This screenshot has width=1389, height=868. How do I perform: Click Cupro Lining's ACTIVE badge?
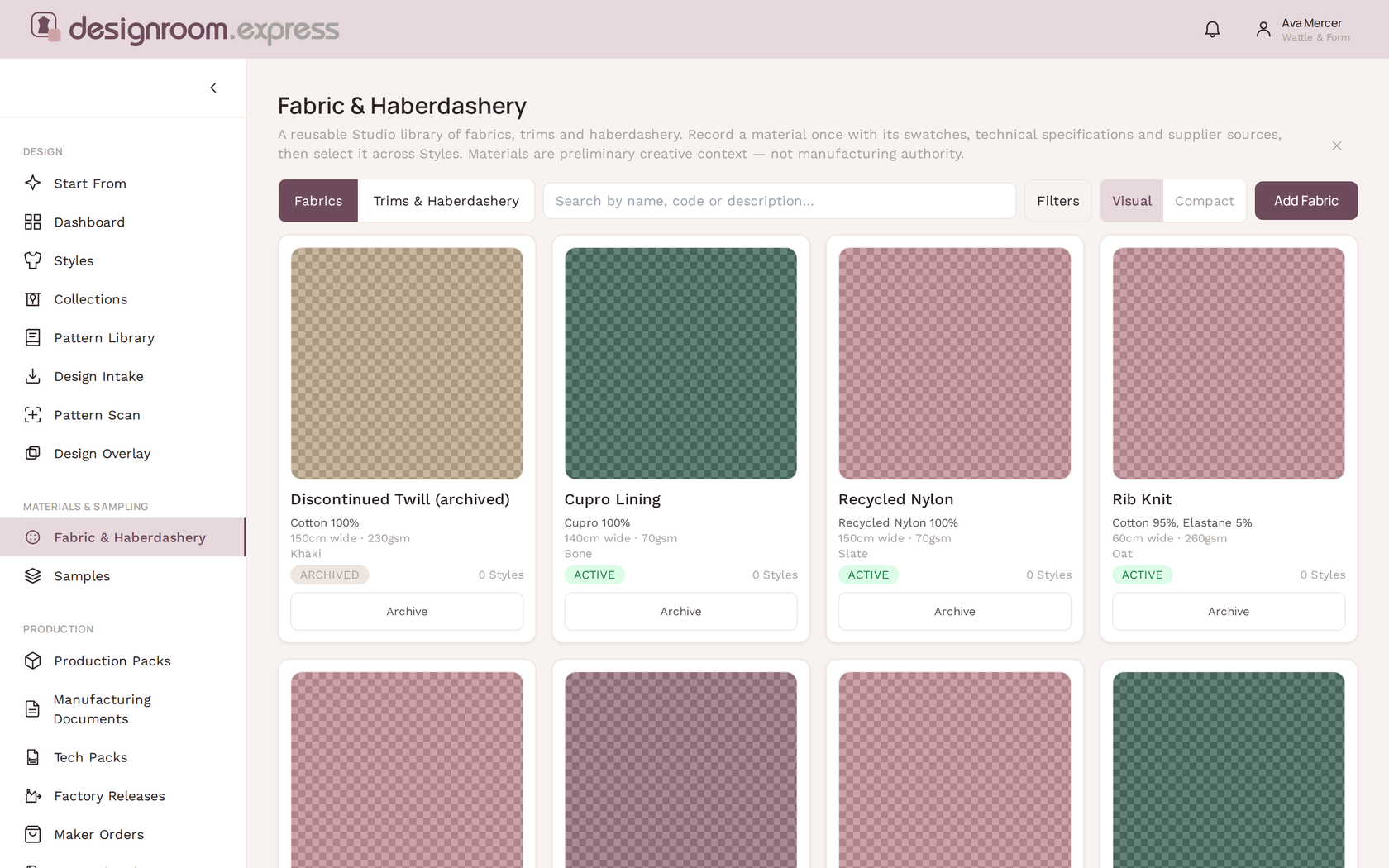(594, 575)
